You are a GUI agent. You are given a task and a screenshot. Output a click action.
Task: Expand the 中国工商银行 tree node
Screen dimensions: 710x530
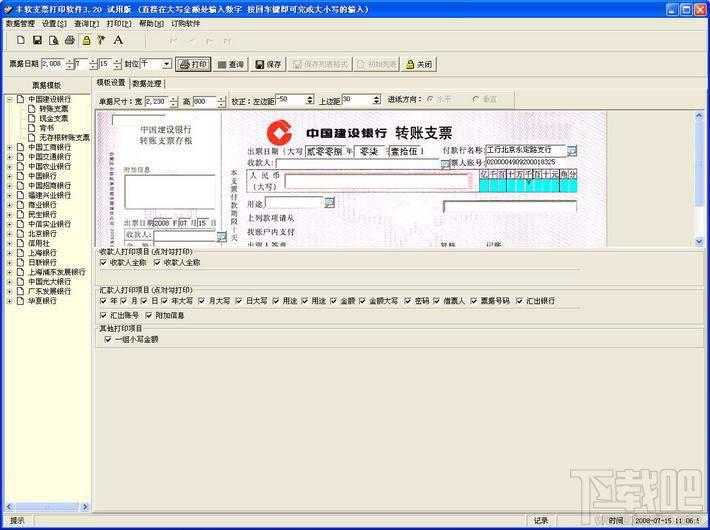[10, 147]
